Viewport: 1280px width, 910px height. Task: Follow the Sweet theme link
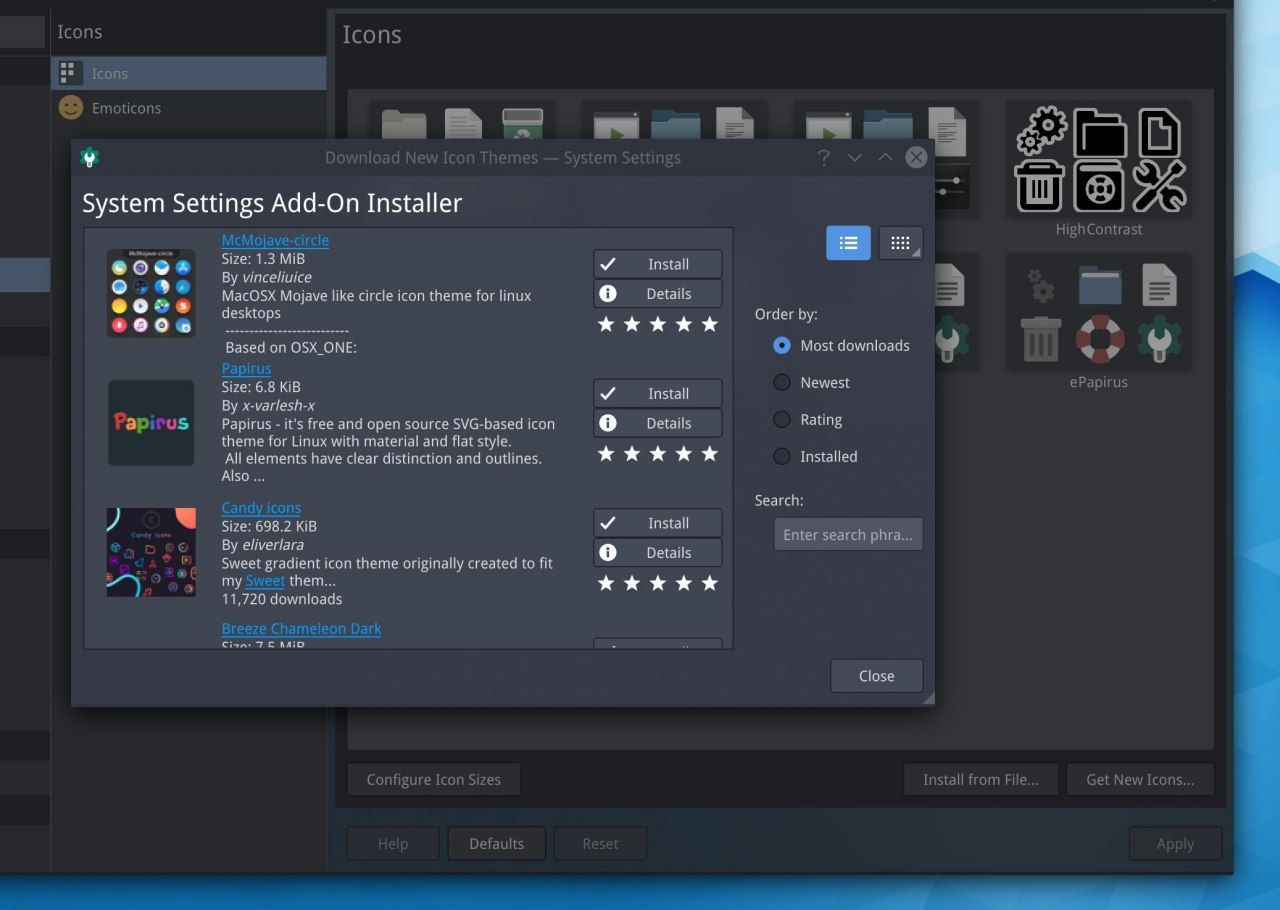[x=265, y=580]
